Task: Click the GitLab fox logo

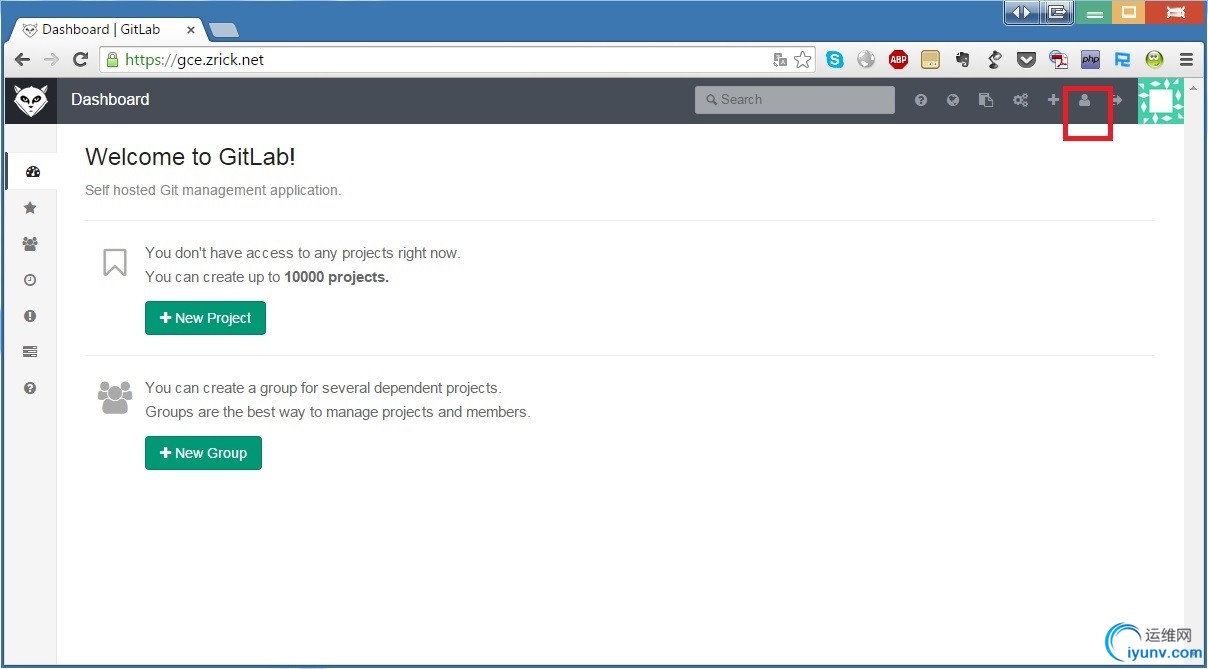Action: click(30, 100)
